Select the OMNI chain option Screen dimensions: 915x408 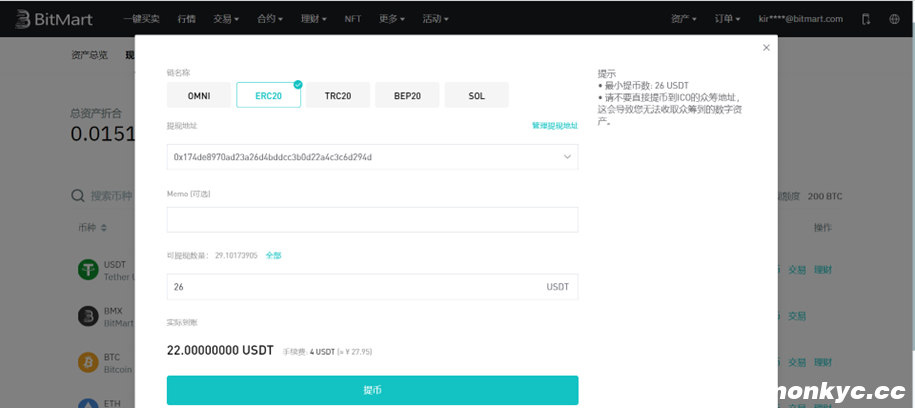coord(199,96)
